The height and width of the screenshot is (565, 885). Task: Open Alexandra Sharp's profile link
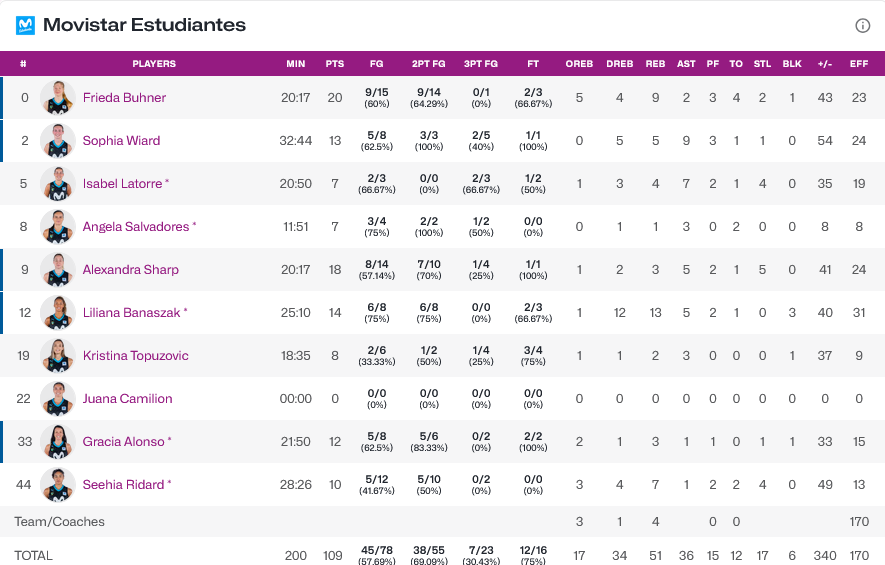130,270
